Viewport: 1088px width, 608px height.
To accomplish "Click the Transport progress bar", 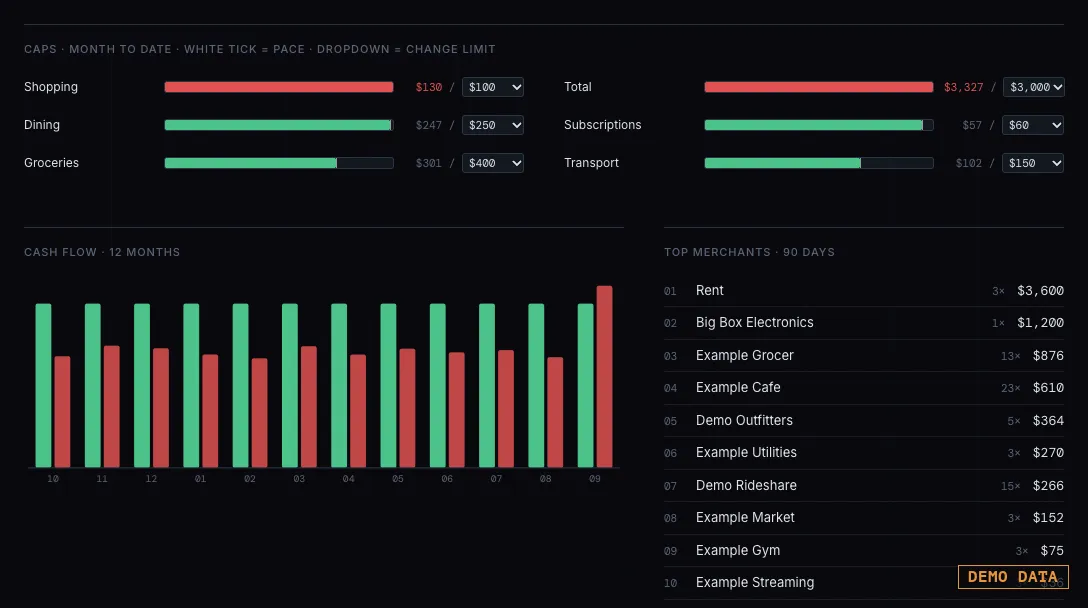I will pyautogui.click(x=819, y=163).
